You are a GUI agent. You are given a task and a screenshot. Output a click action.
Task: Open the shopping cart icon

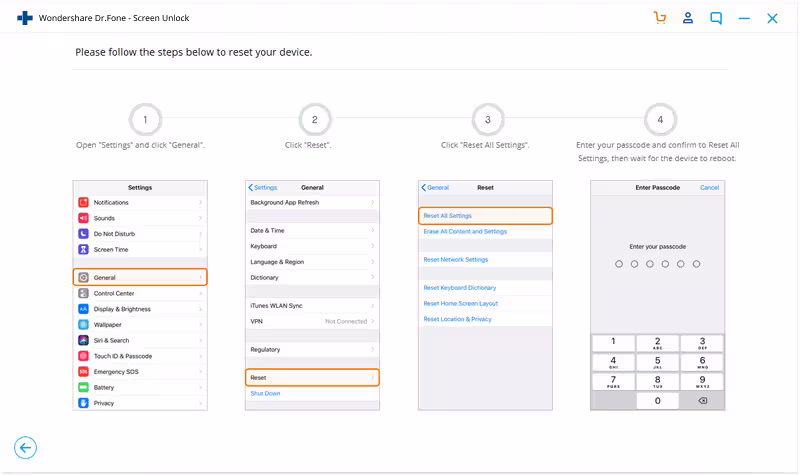(x=660, y=18)
